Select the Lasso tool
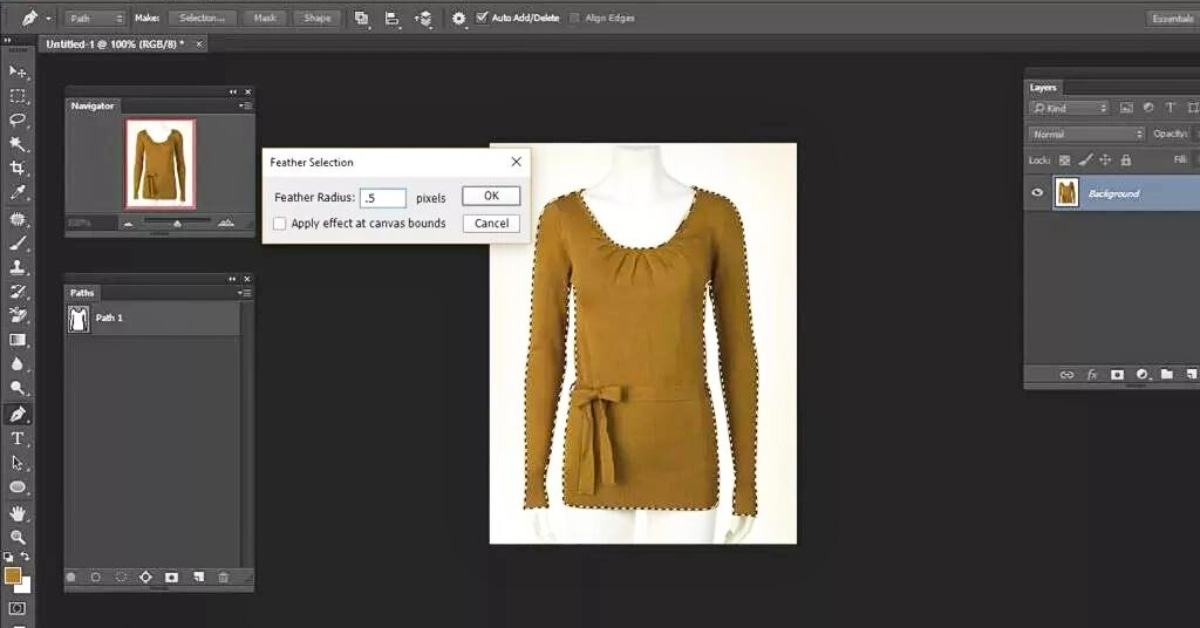 (x=17, y=120)
